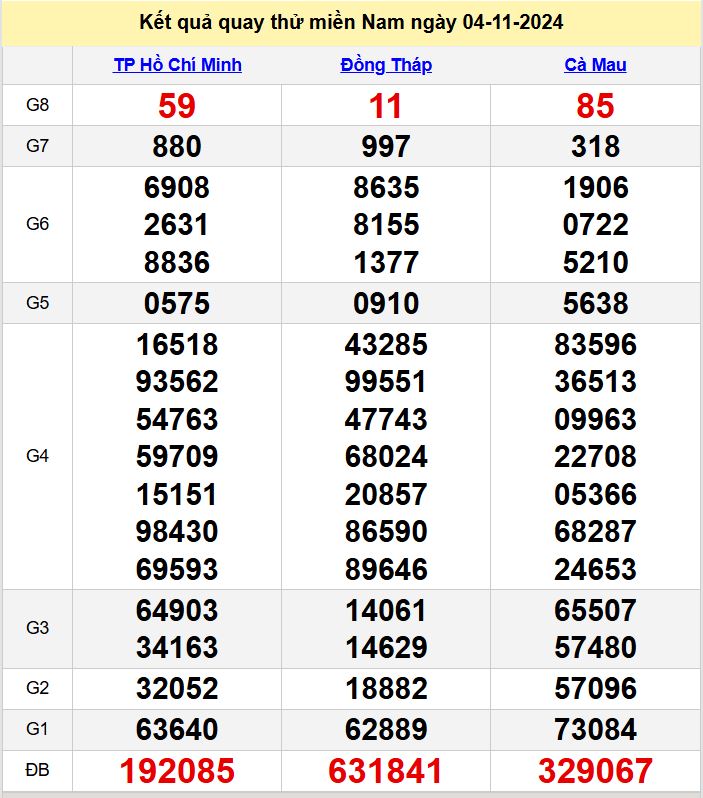Click the G2 number 32052
703x798 pixels.
click(x=177, y=689)
